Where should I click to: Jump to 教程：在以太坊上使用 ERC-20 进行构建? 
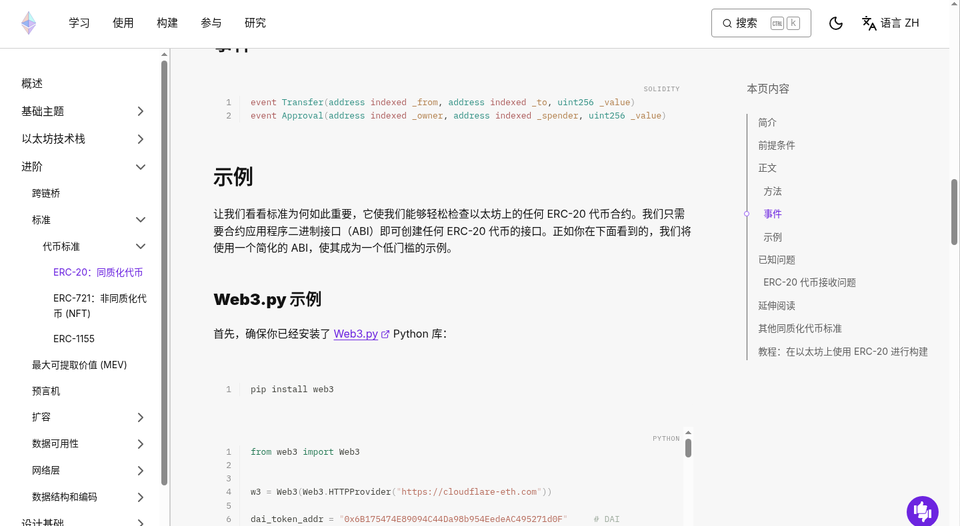click(x=843, y=351)
